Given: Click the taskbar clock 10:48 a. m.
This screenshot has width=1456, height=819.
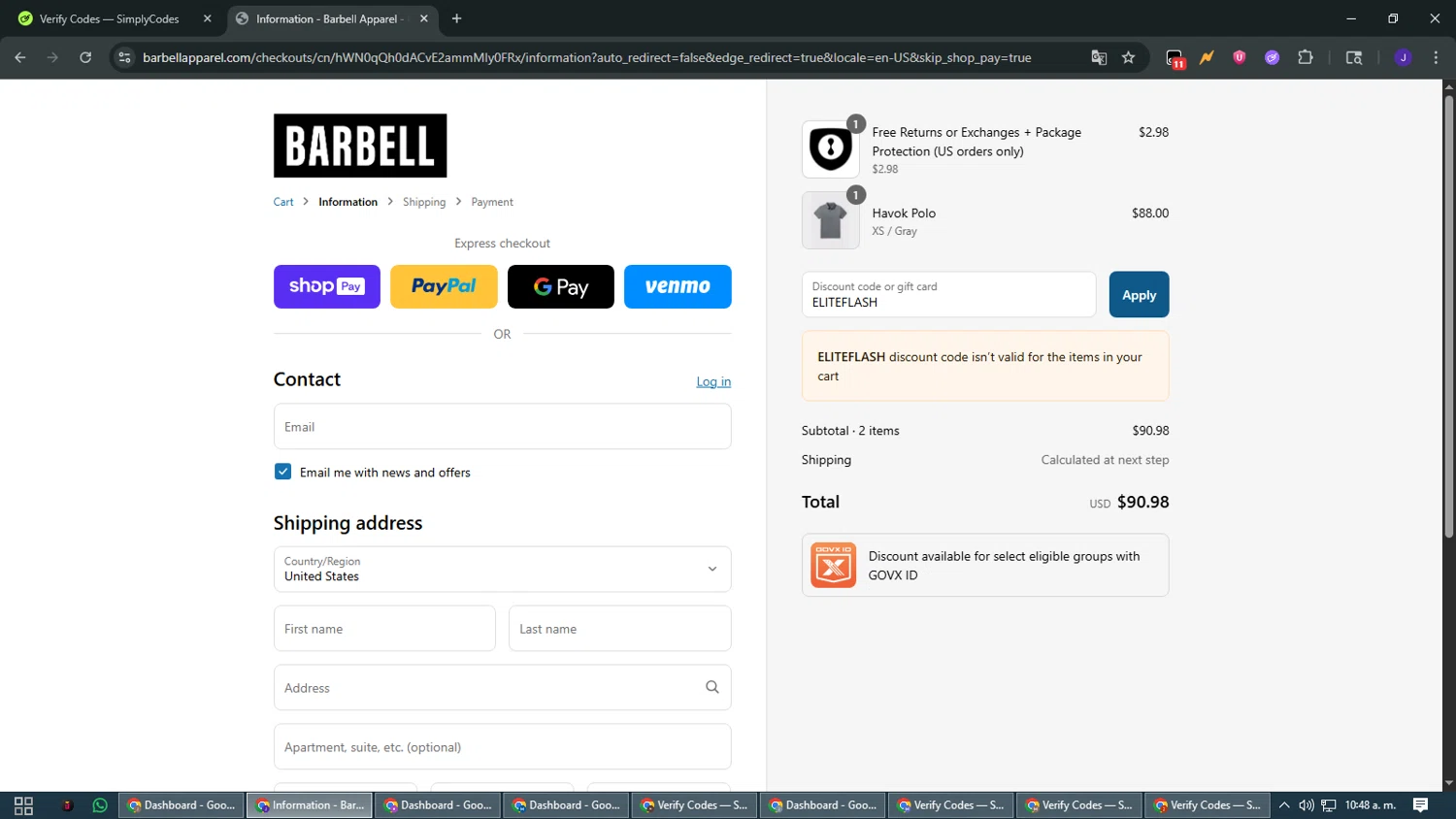Looking at the screenshot, I should 1370,805.
